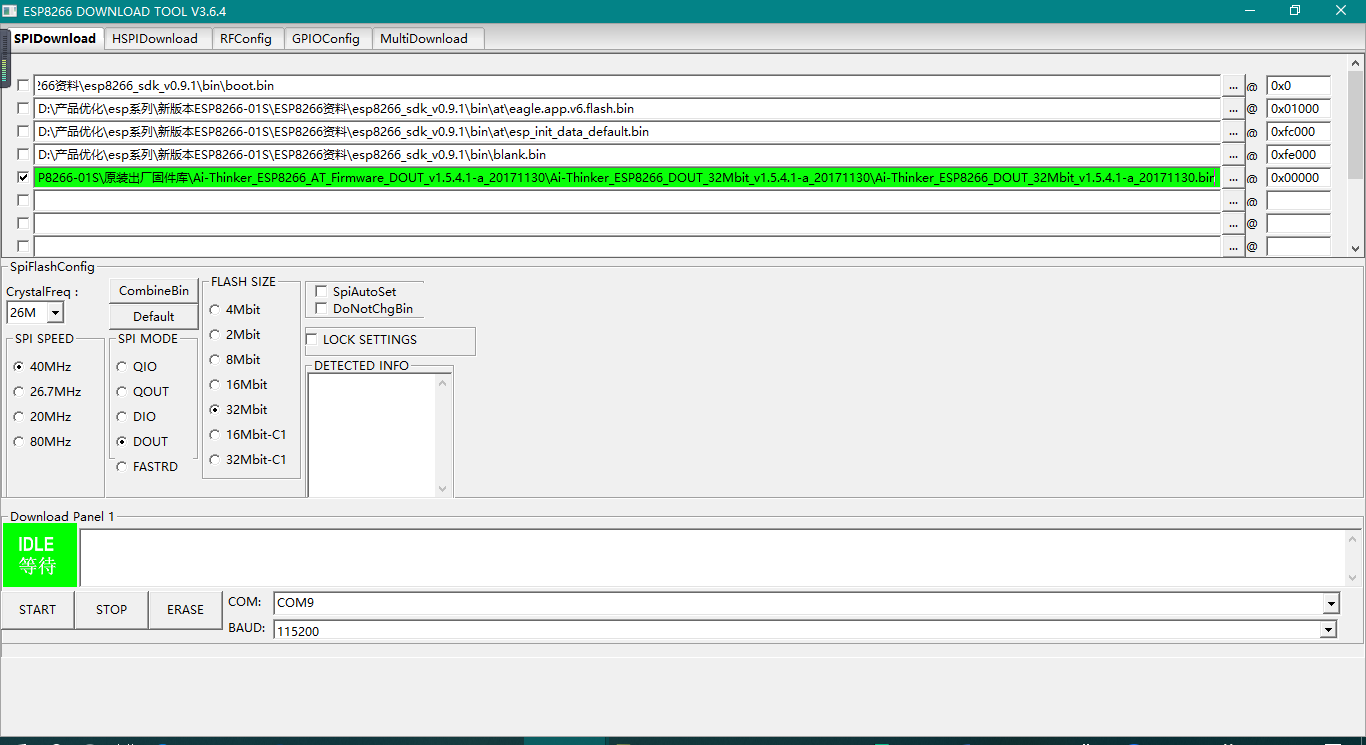
Task: Open the CrystalFreq 26M dropdown
Action: point(55,313)
